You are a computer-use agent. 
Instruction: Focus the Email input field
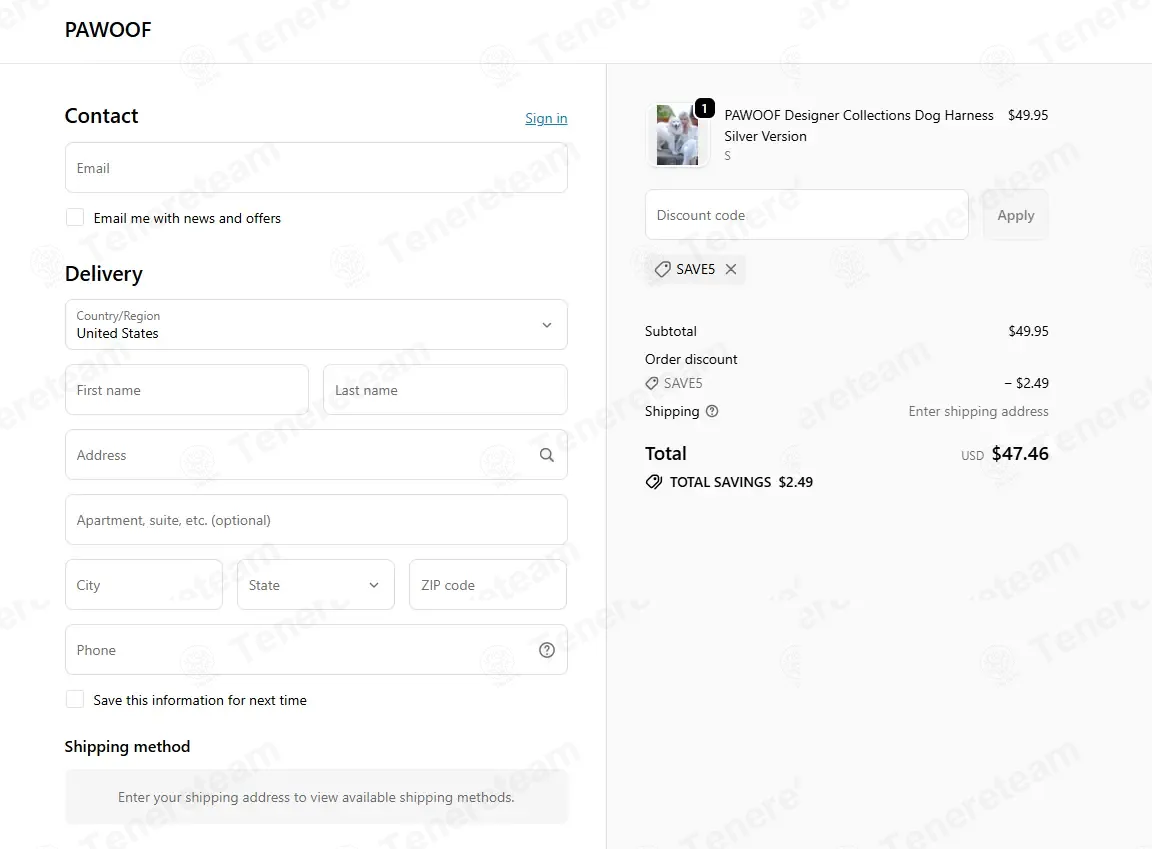(316, 168)
